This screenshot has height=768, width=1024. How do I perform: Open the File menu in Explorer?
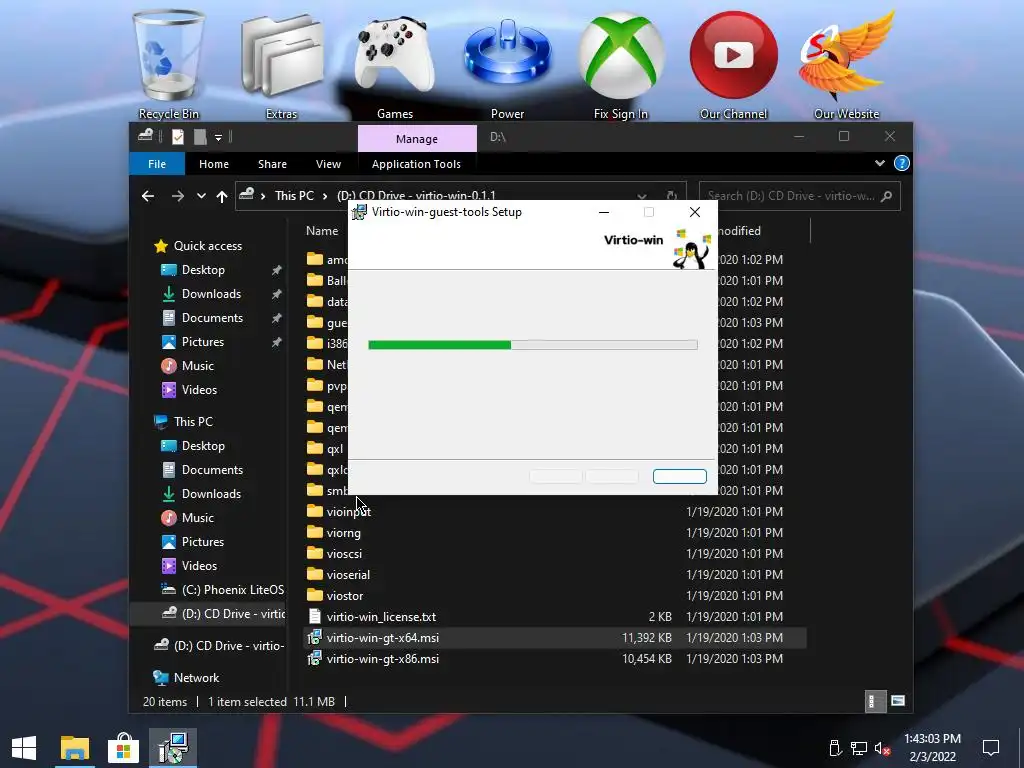click(x=157, y=164)
